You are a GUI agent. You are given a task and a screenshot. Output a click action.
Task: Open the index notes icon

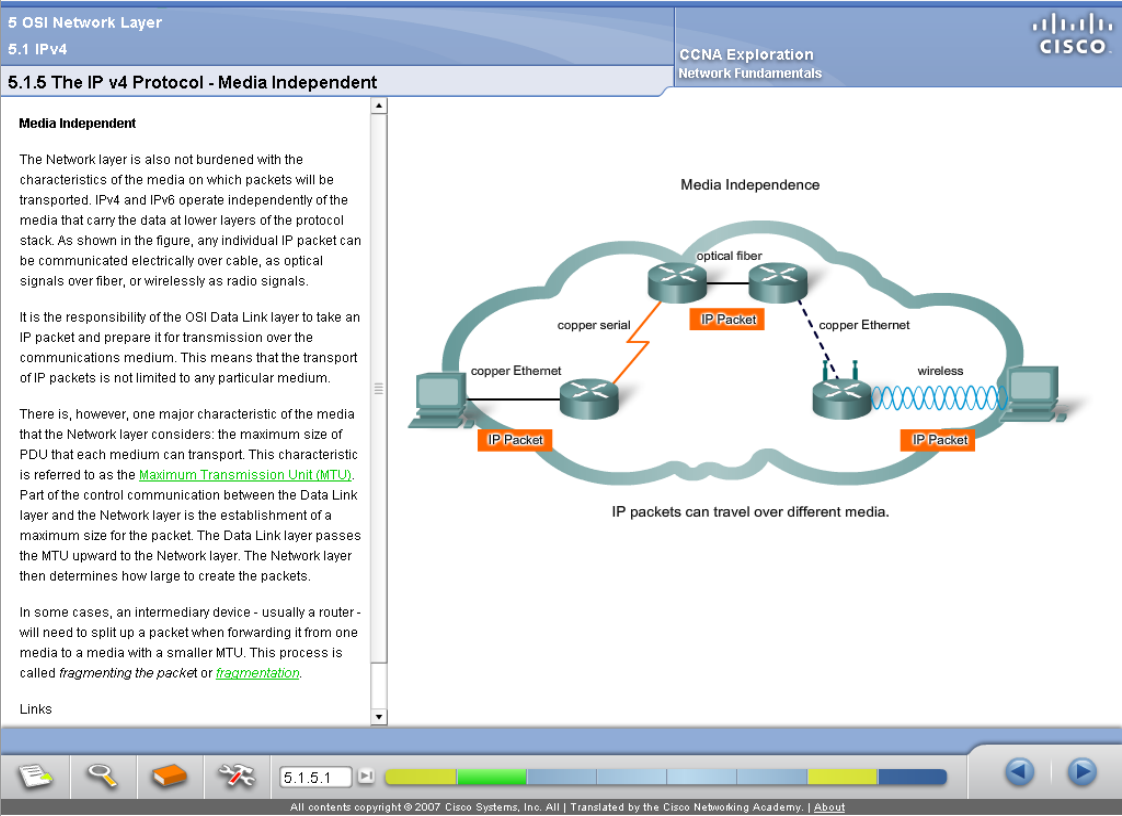[35, 776]
